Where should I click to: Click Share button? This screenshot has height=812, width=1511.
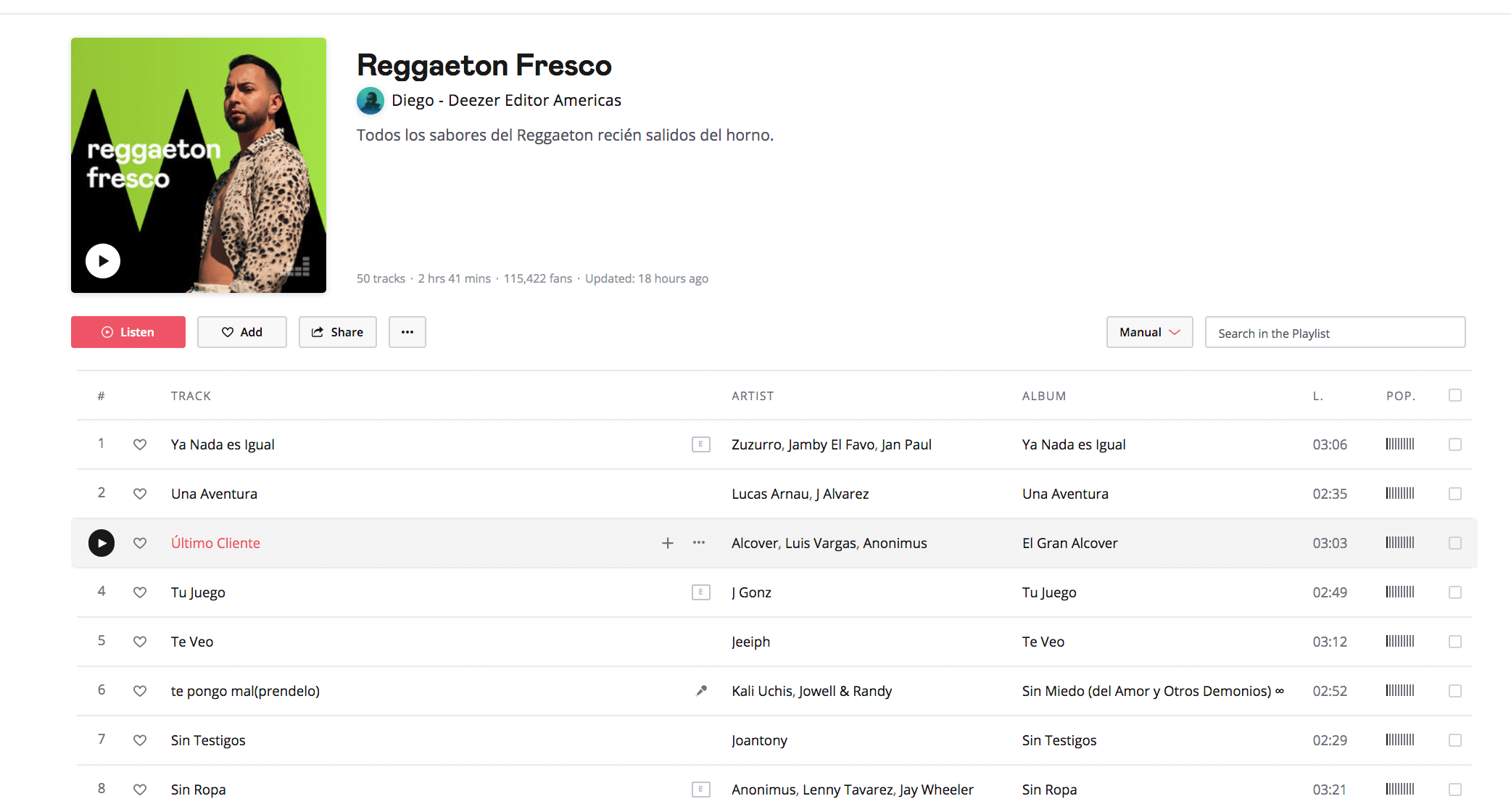[x=338, y=332]
